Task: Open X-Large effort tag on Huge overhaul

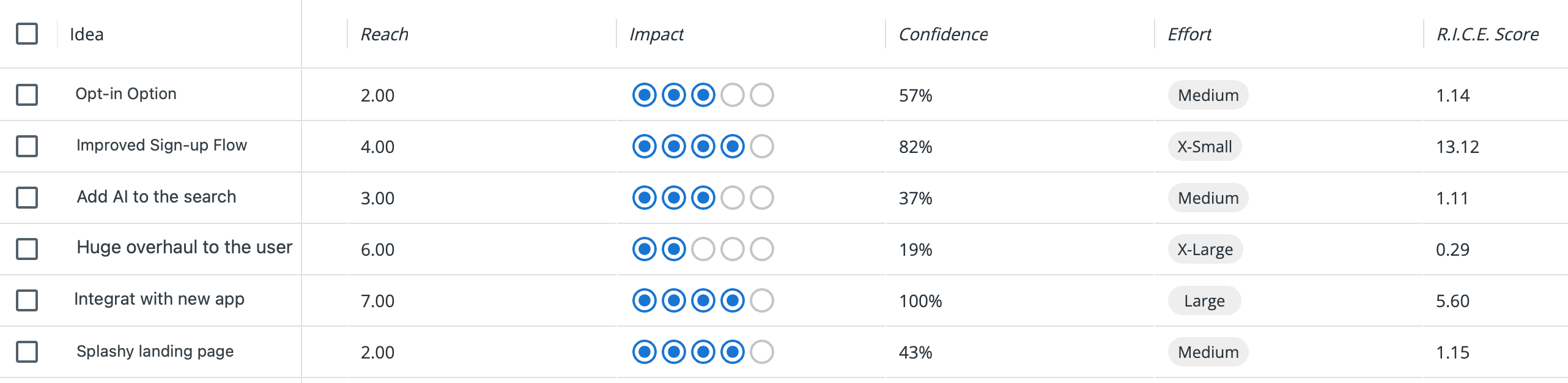Action: (1205, 249)
